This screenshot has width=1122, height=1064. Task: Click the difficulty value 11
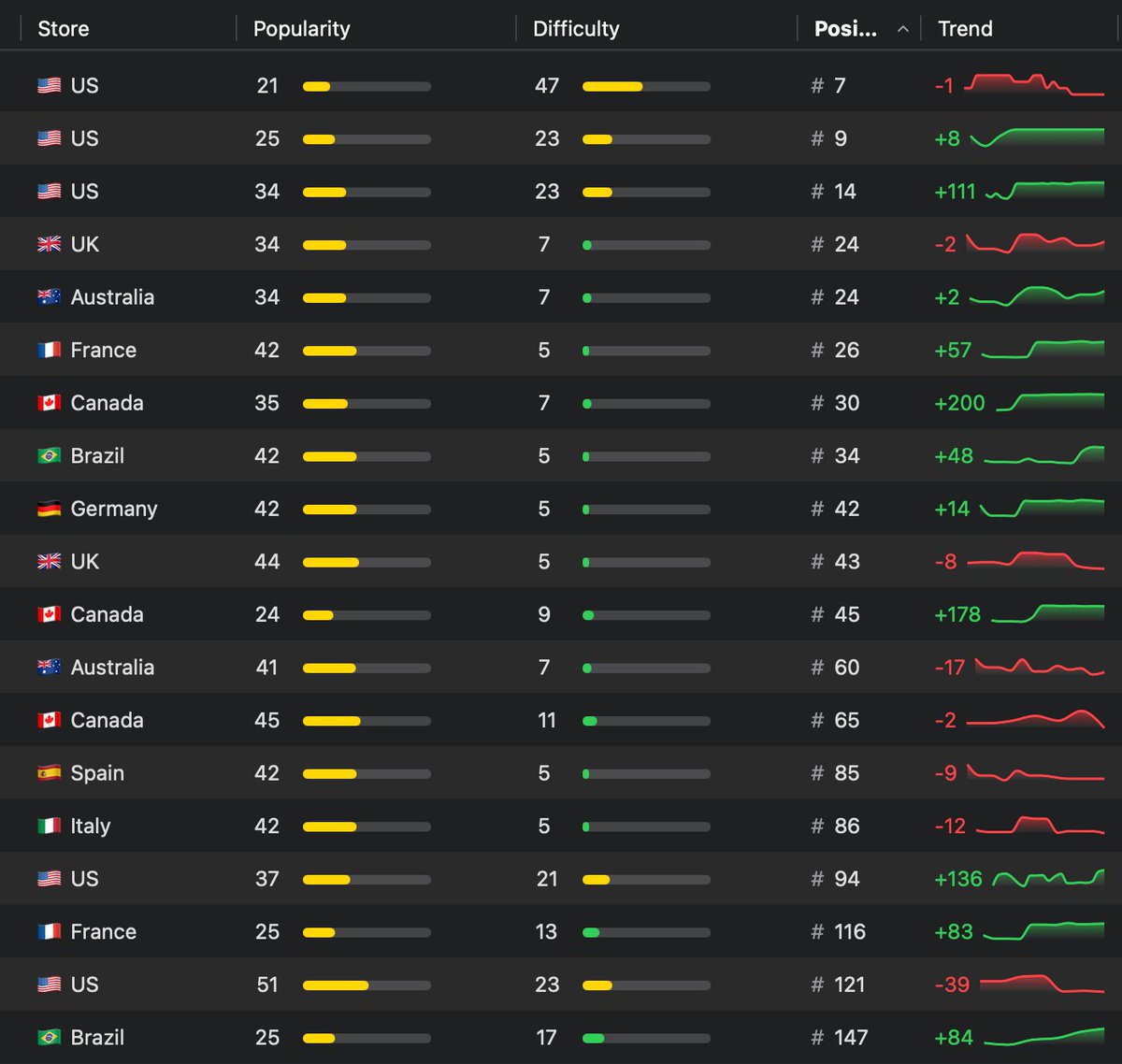click(x=547, y=720)
